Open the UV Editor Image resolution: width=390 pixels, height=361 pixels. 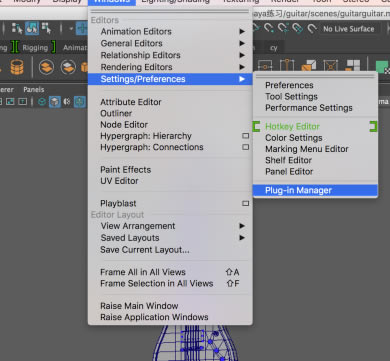point(170,181)
